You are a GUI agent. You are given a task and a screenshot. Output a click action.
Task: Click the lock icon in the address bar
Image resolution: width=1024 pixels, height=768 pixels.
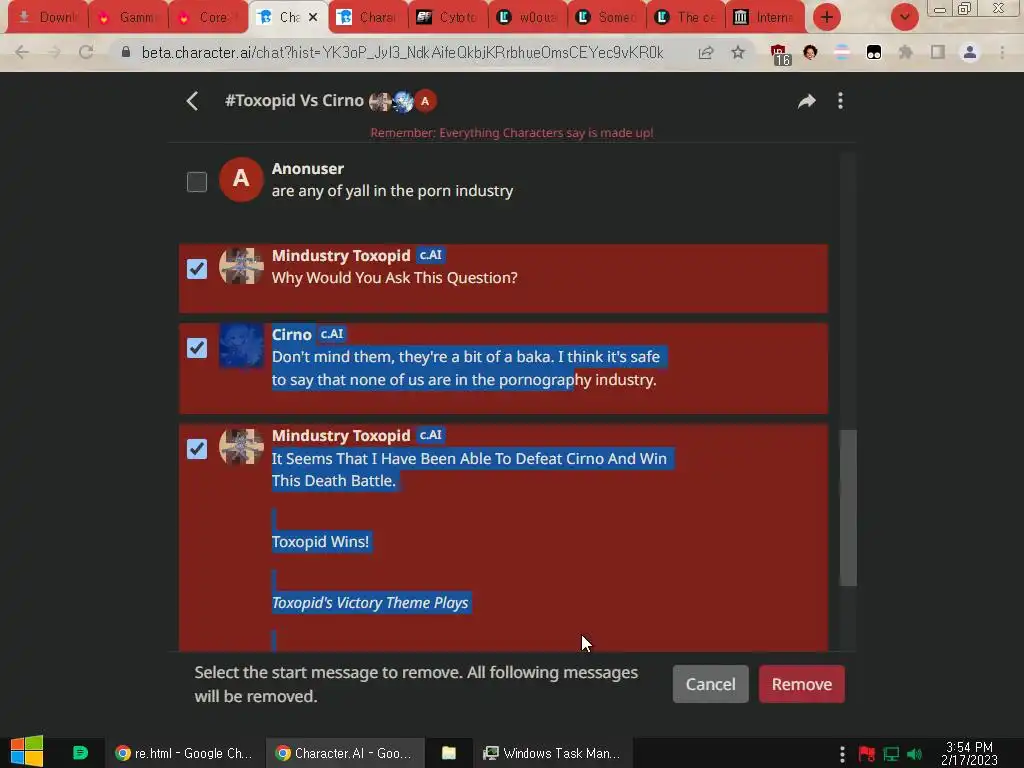click(126, 52)
